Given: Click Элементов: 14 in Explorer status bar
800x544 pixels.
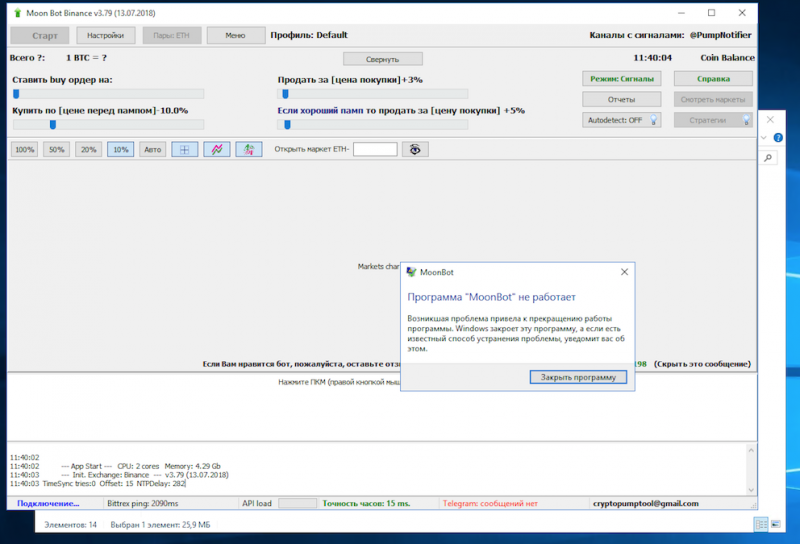Looking at the screenshot, I should click(x=70, y=525).
